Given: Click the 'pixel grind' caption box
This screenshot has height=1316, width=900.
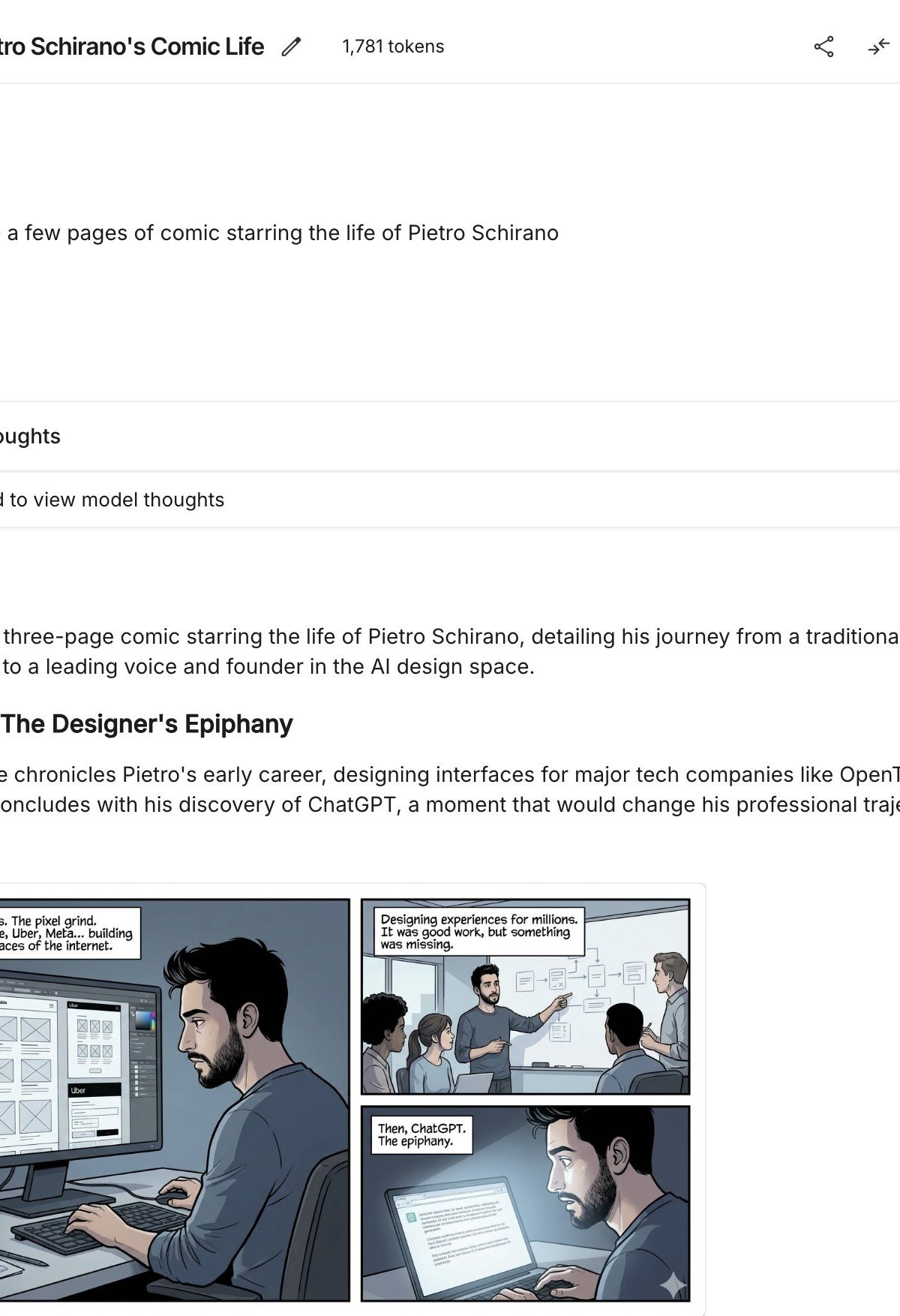Looking at the screenshot, I should click(x=70, y=933).
